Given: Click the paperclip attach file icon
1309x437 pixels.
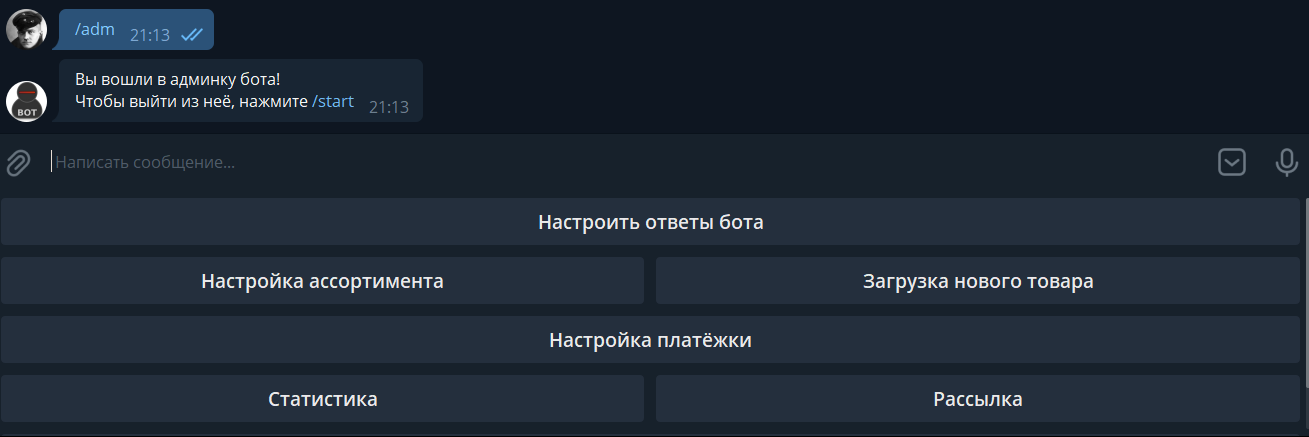Looking at the screenshot, I should pyautogui.click(x=18, y=162).
